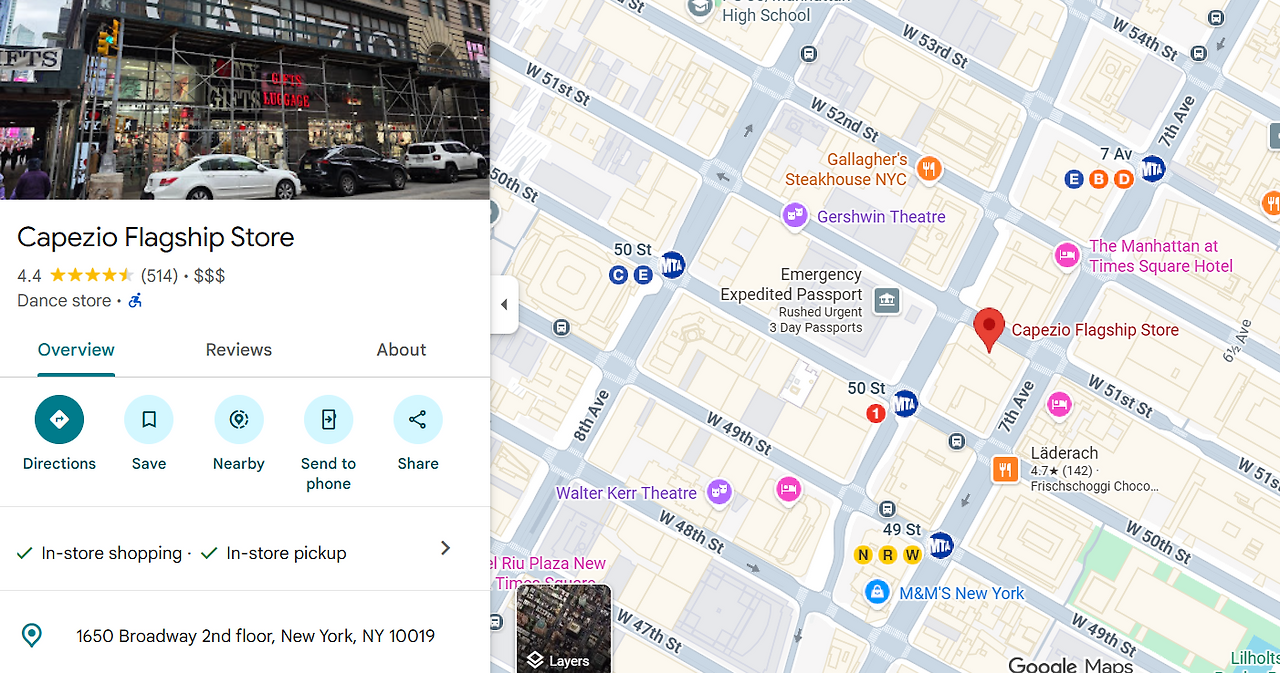Click the 4.4 star rating stars
Screen dimensions: 1280x673
(91, 275)
